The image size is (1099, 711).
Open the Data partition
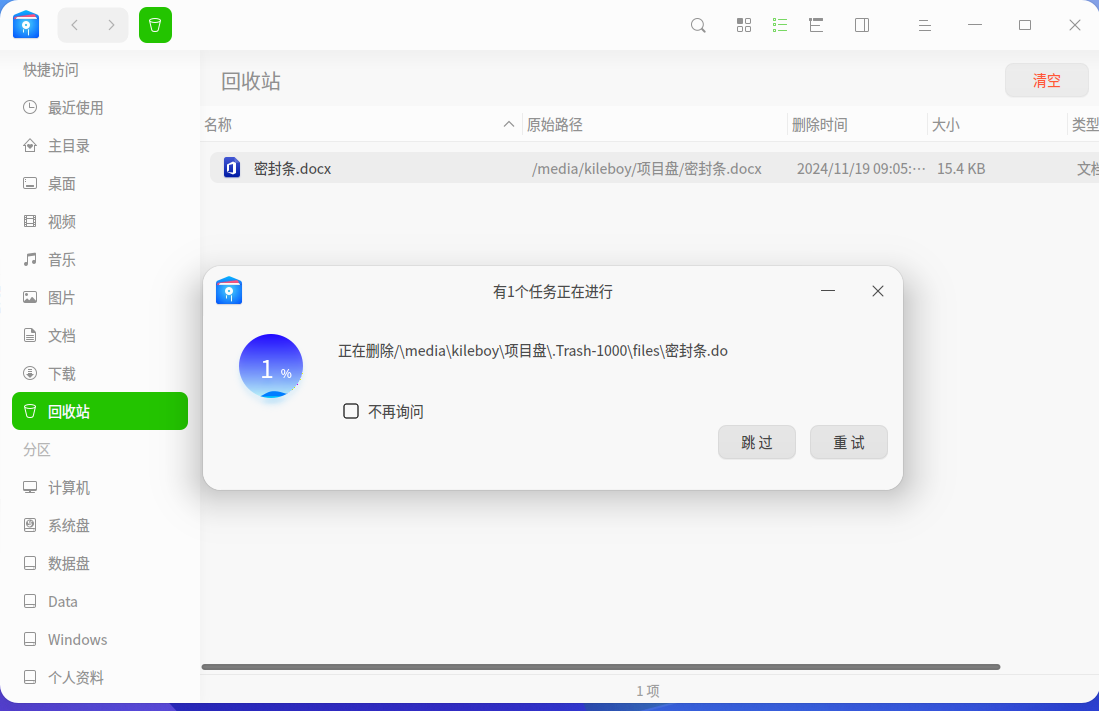pyautogui.click(x=100, y=601)
